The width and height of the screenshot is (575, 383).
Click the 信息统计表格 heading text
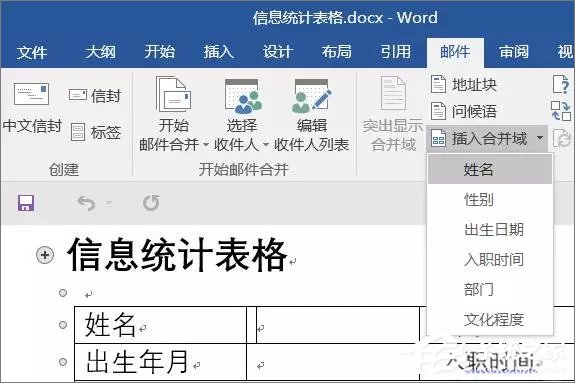point(177,255)
